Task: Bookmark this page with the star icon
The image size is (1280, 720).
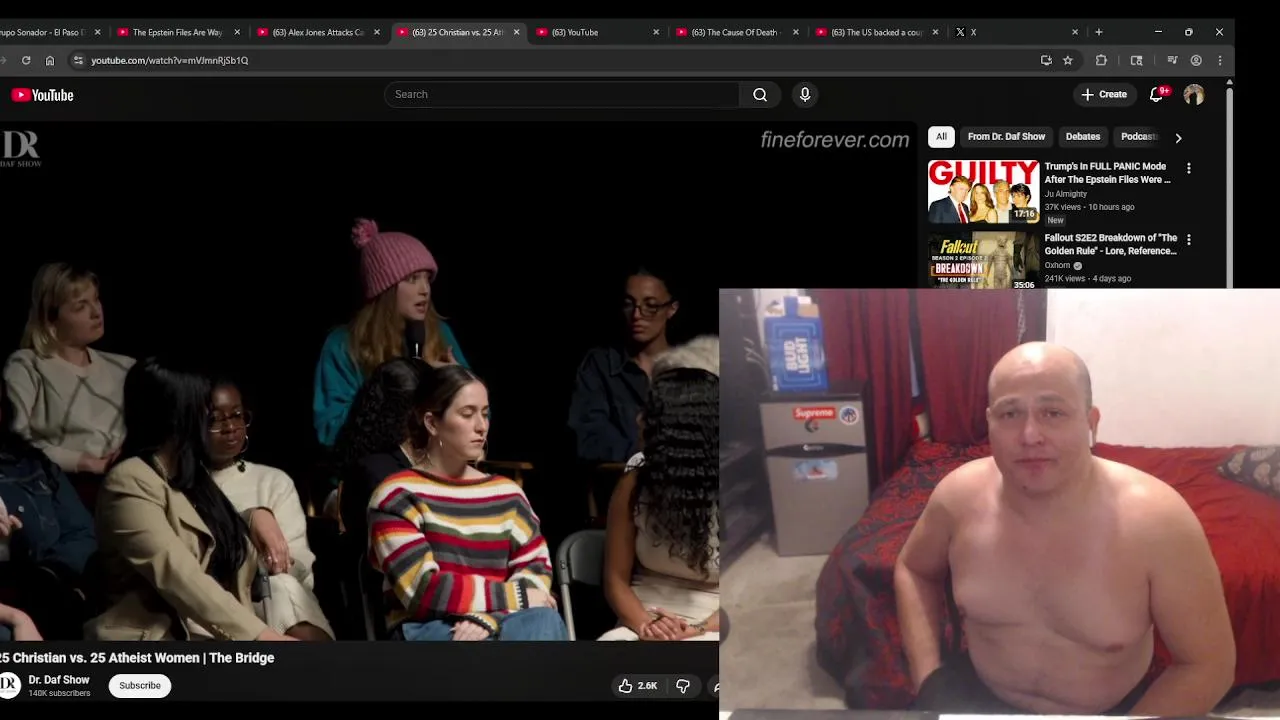Action: (1068, 60)
